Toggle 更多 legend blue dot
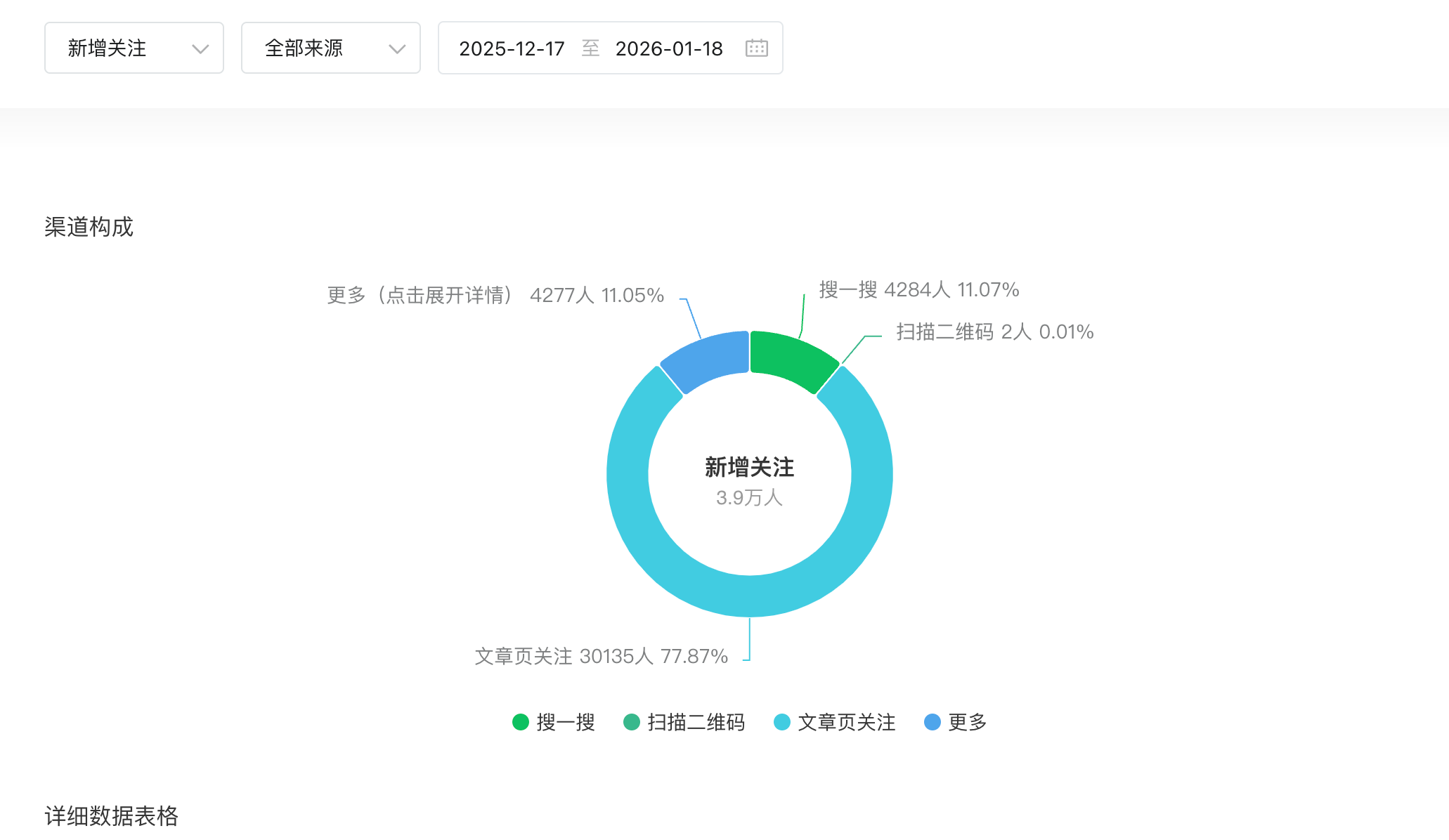 point(933,722)
